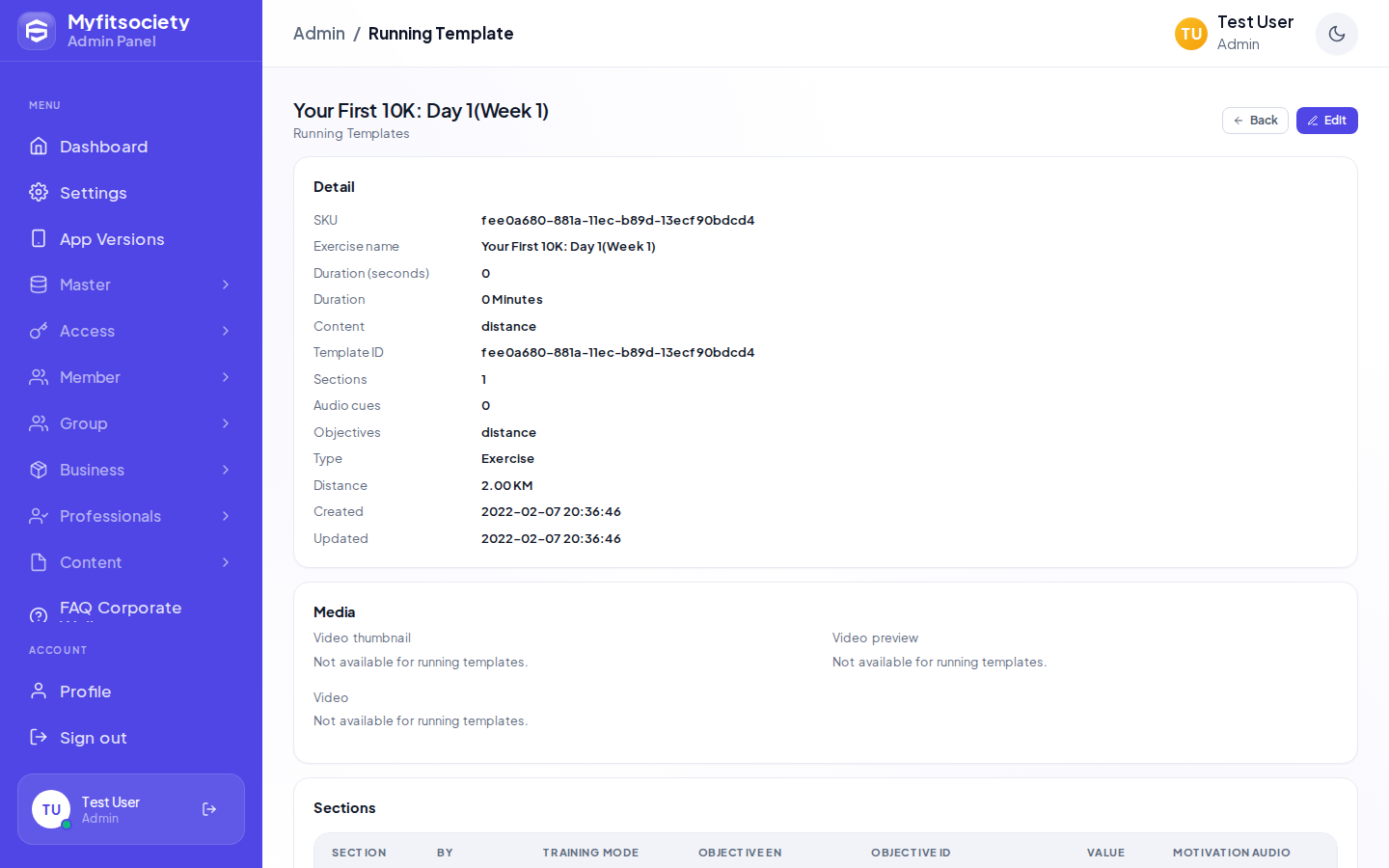
Task: Expand the Group submenu chevron
Action: click(x=226, y=423)
